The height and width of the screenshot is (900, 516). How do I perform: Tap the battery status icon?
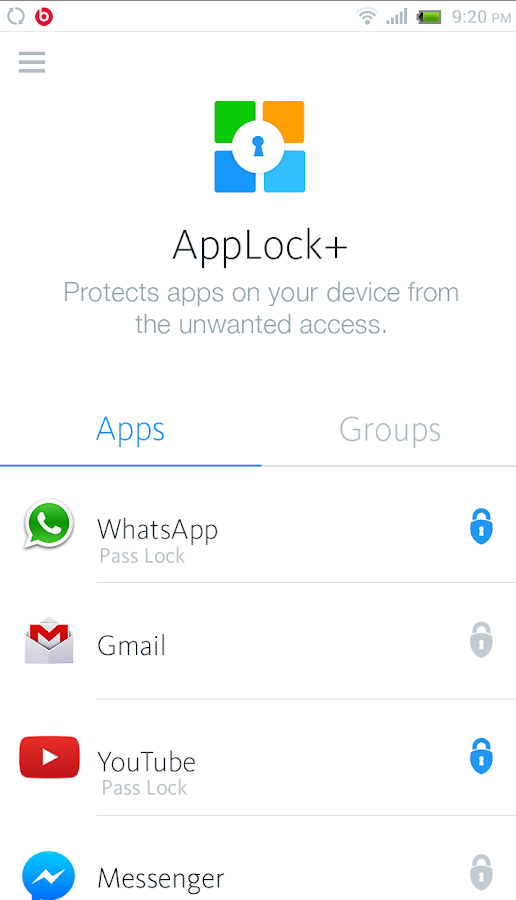429,17
